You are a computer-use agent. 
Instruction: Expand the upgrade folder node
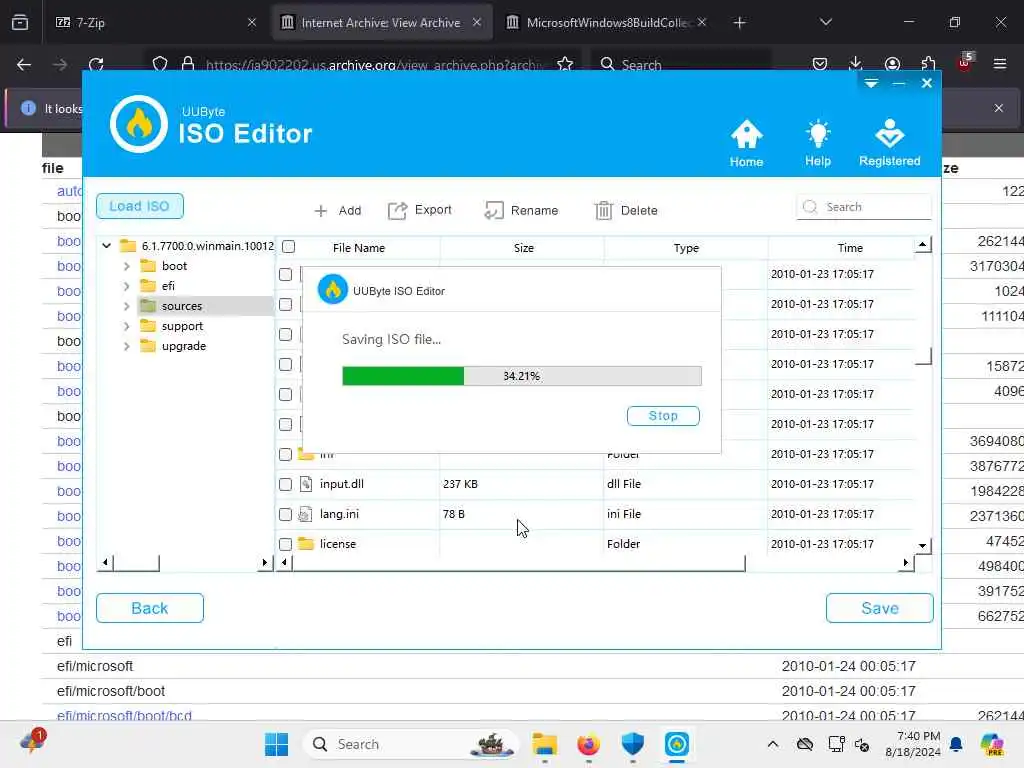pos(127,347)
